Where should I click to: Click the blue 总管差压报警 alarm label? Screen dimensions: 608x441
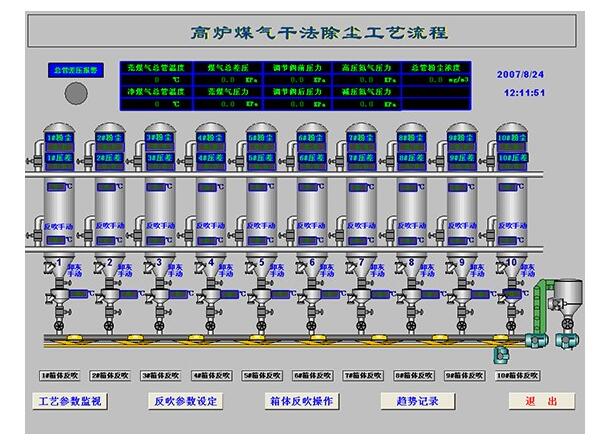pos(76,70)
